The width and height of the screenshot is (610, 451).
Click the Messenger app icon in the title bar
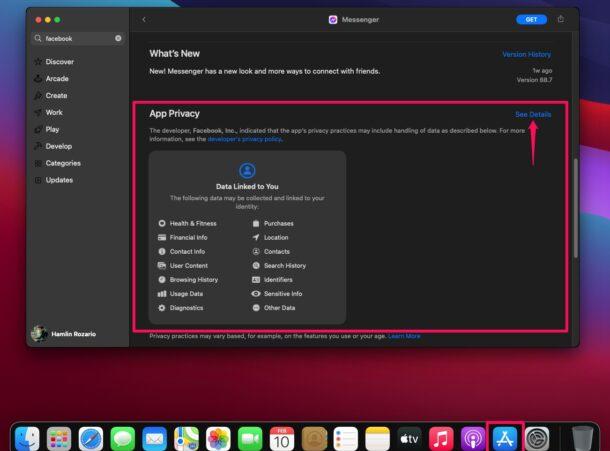click(333, 19)
